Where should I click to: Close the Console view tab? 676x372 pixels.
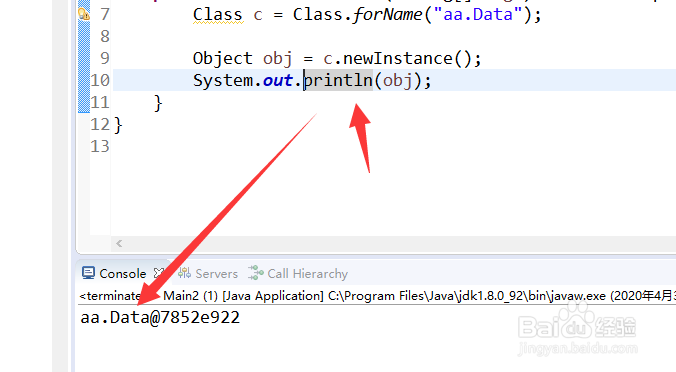point(159,273)
